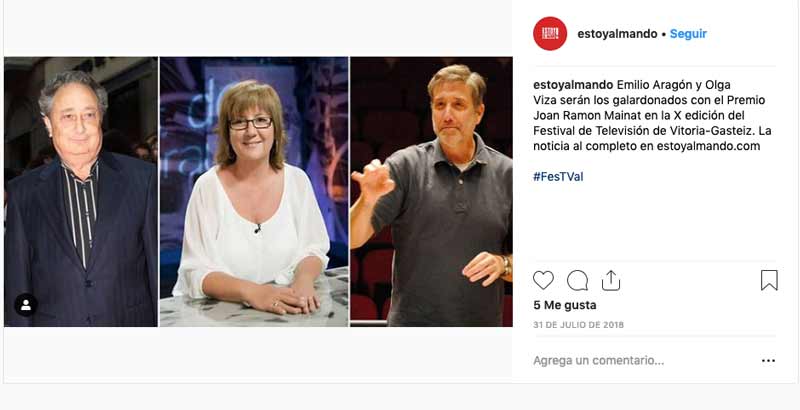
Task: Open the estoyalmando username in the caption
Action: coord(573,85)
